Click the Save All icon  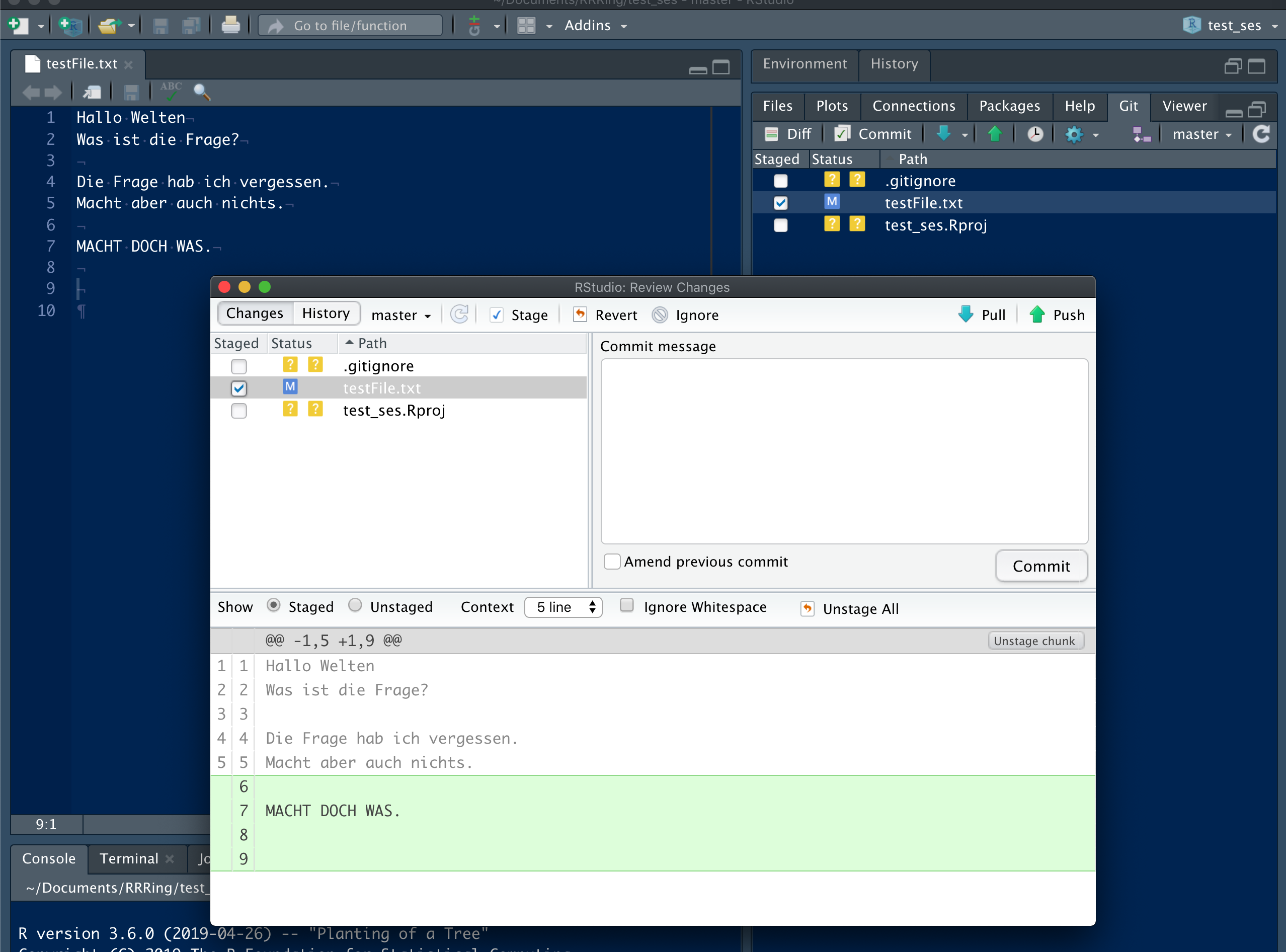(x=191, y=25)
